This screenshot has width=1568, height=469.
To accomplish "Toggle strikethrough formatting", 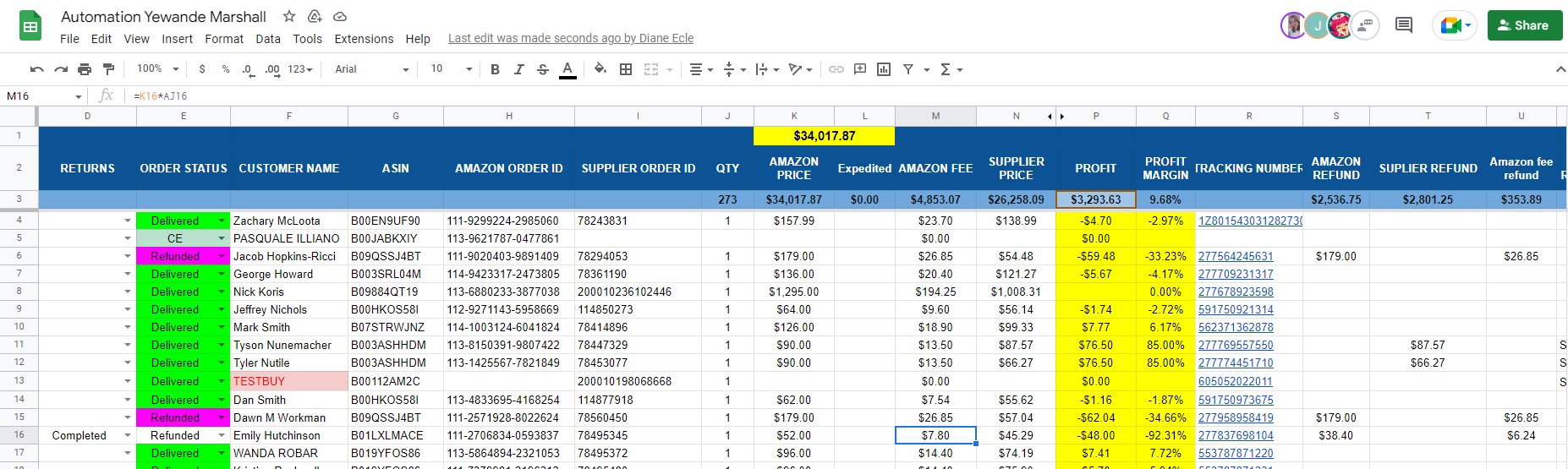I will (x=543, y=69).
